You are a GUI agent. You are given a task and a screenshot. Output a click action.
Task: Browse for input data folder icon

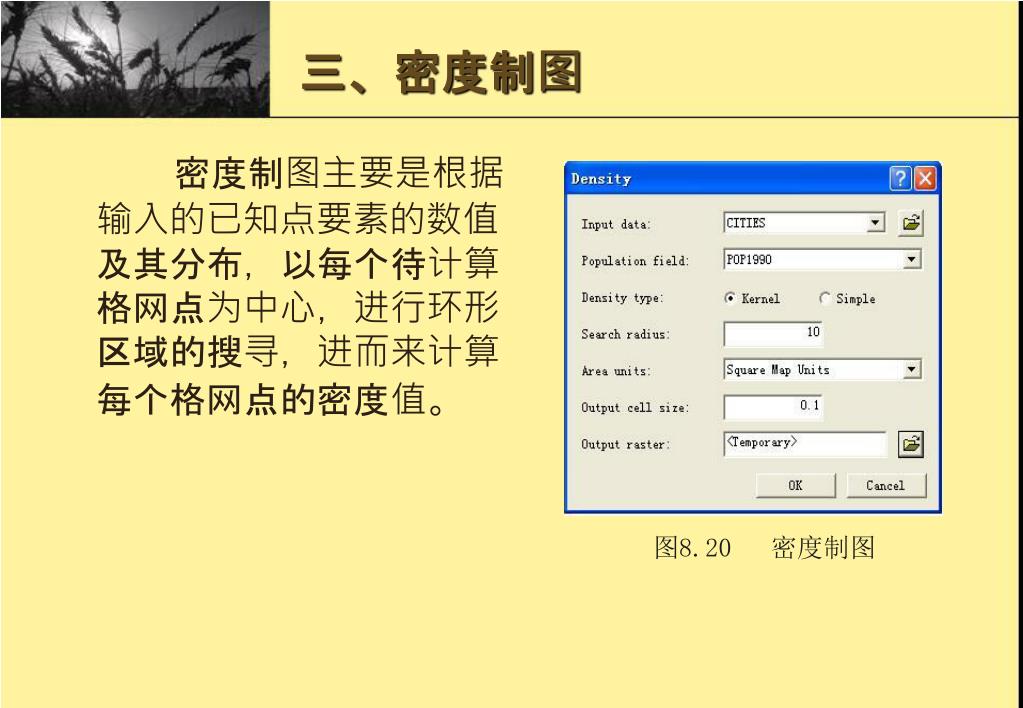click(911, 223)
